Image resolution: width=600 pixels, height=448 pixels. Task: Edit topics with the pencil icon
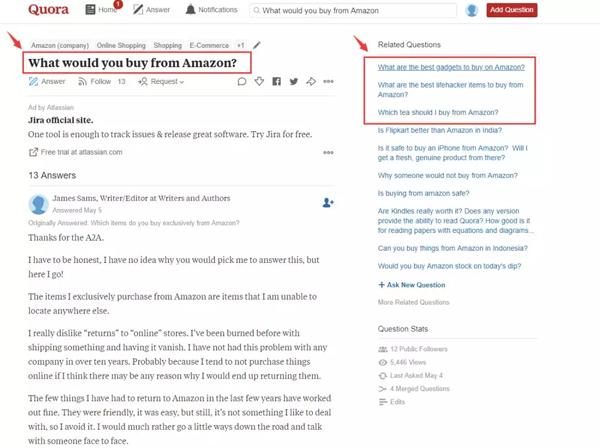[257, 45]
